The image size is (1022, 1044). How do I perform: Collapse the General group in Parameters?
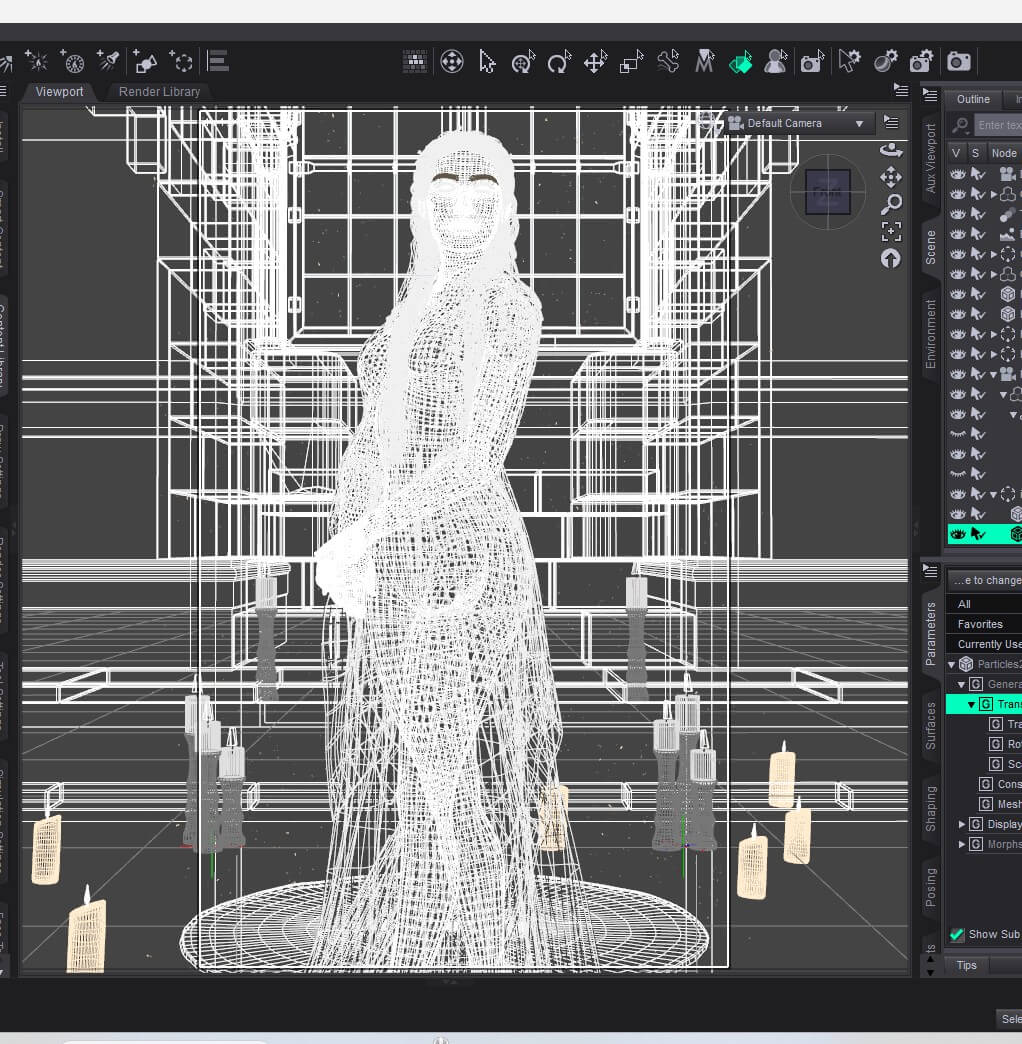[961, 684]
